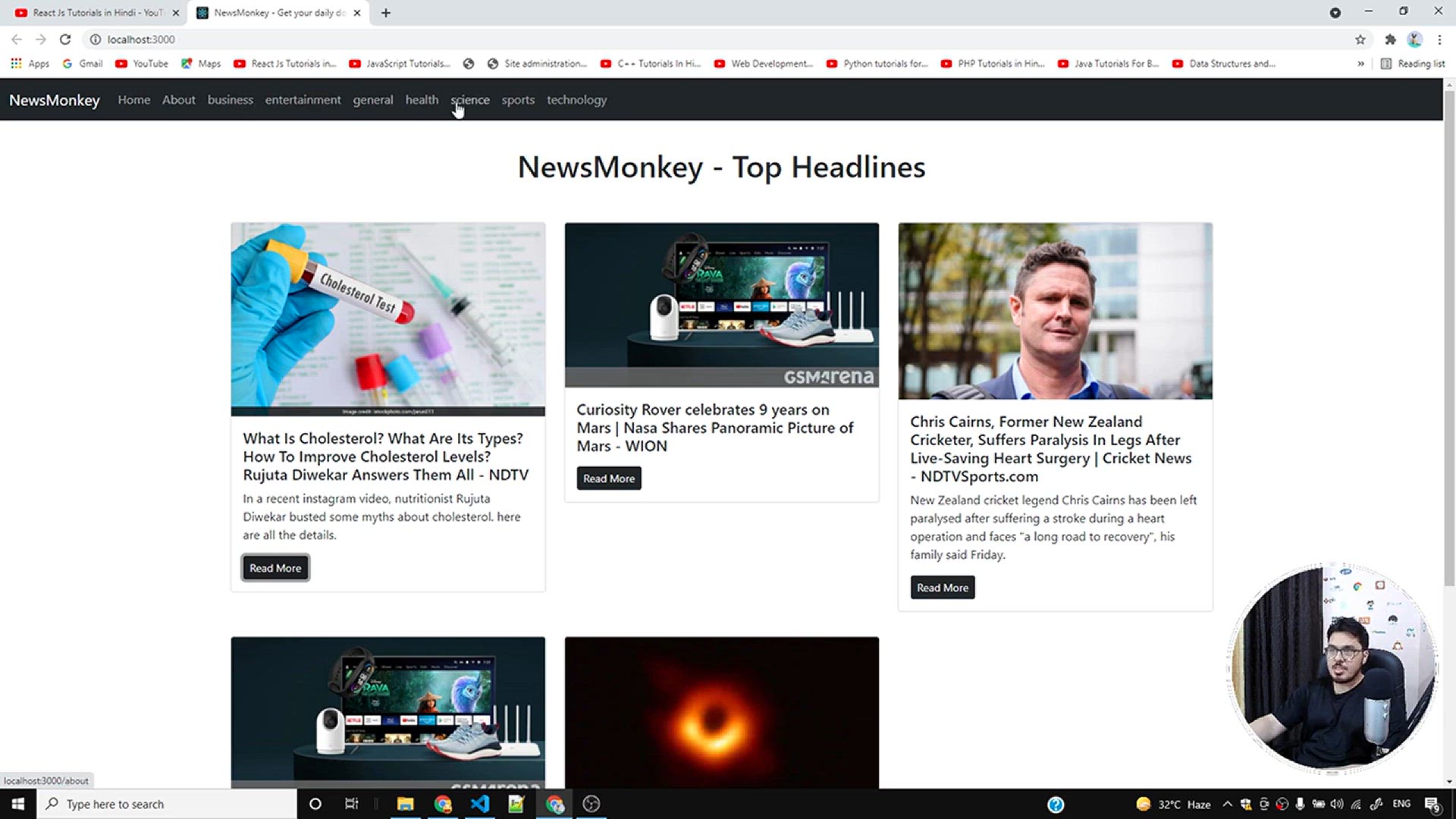Open Cortana circle in taskbar
Viewport: 1456px width, 819px height.
[315, 804]
